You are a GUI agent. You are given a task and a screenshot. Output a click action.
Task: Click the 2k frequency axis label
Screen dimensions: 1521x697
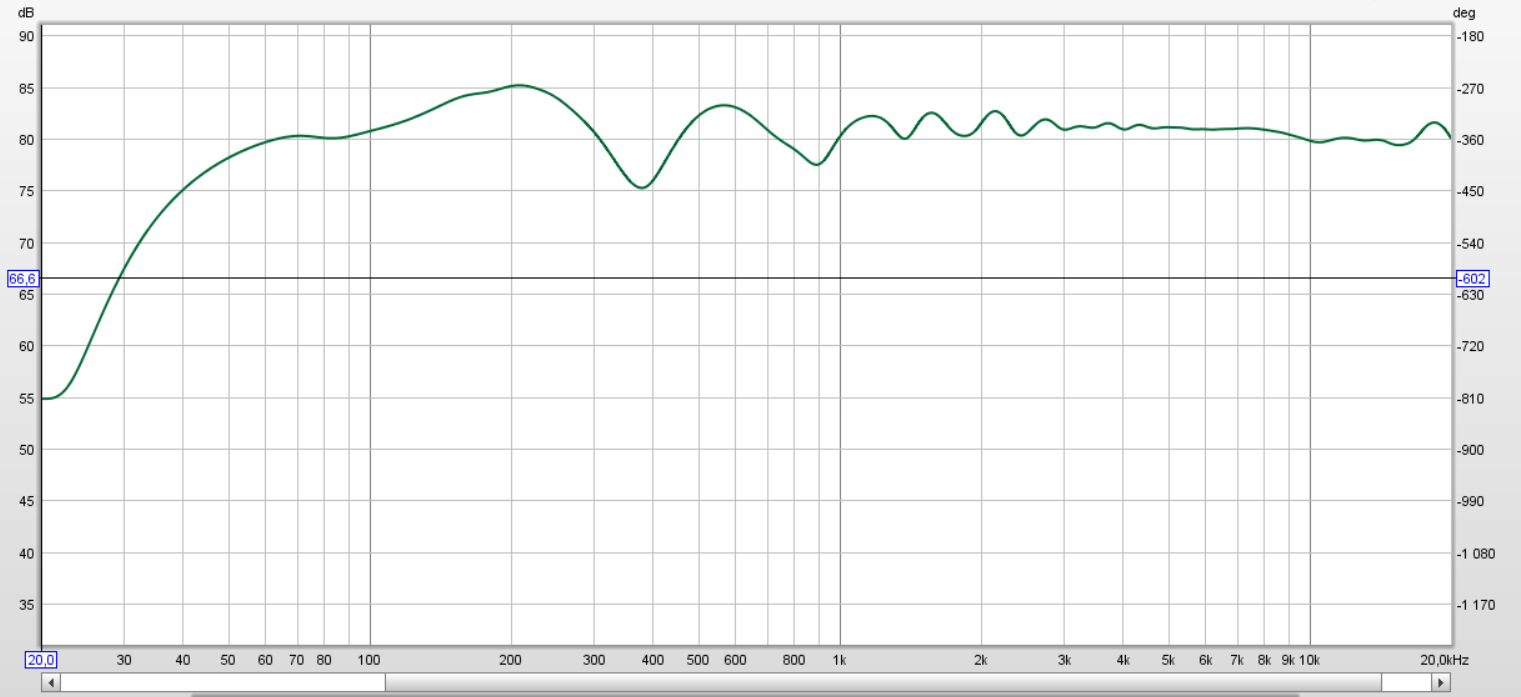point(981,660)
